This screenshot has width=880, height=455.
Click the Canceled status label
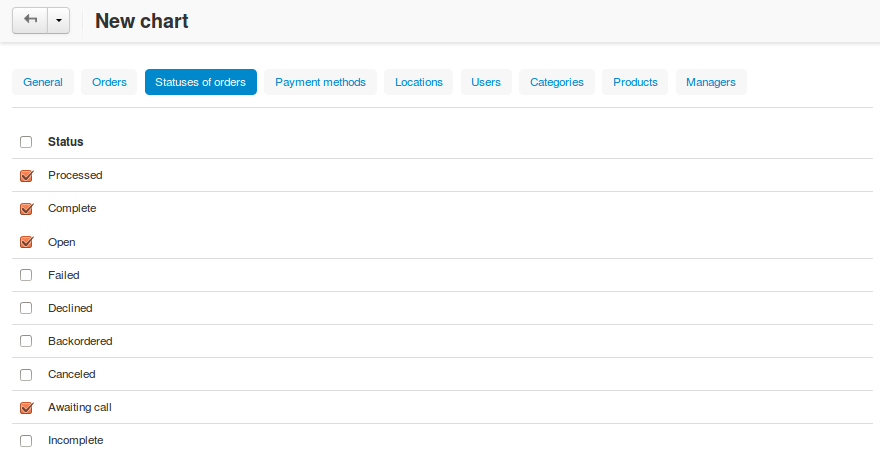click(x=71, y=374)
